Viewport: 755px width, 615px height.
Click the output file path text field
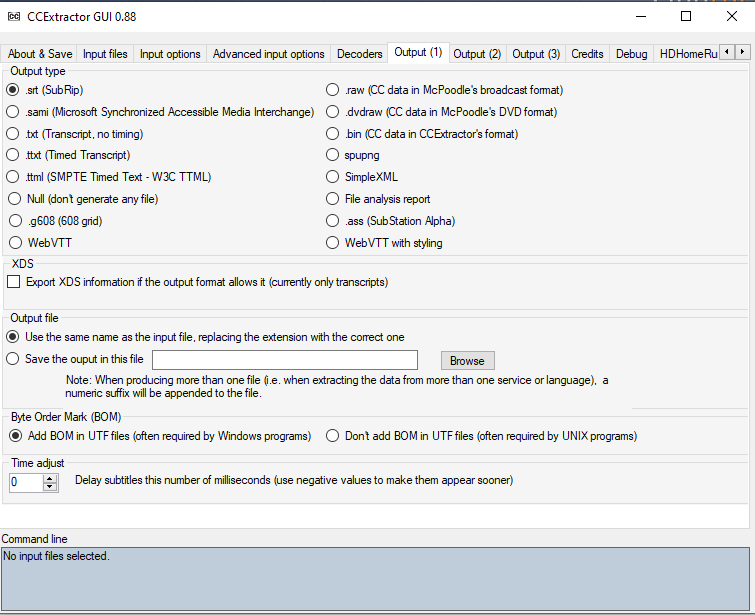click(x=285, y=360)
